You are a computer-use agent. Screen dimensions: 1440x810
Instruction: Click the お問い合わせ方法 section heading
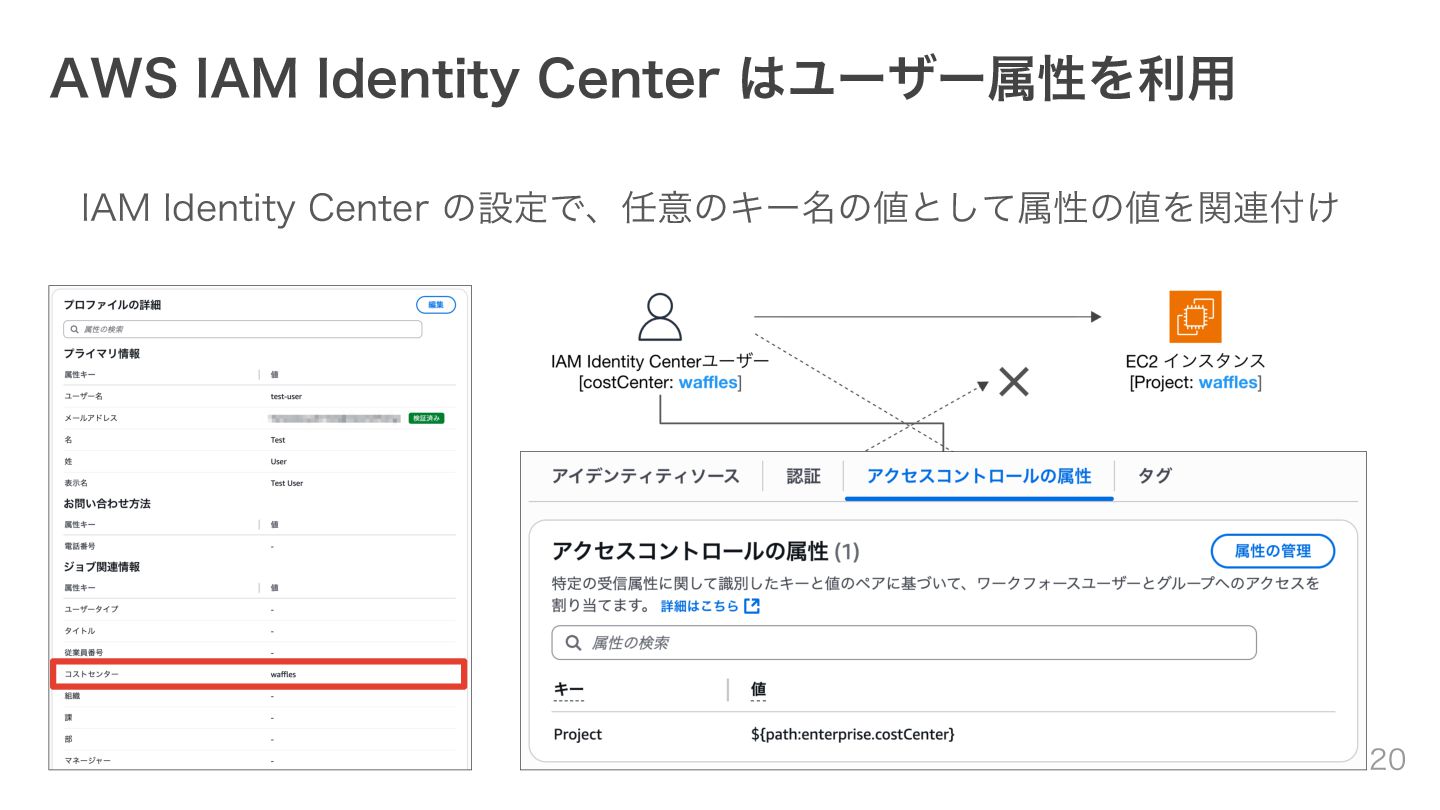point(107,504)
